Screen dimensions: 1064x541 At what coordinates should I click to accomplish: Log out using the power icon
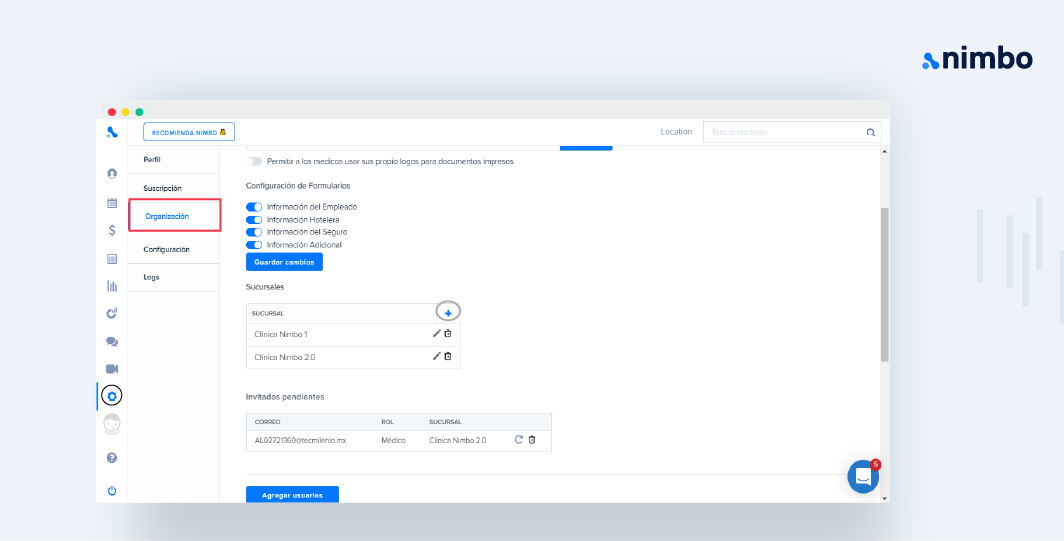(112, 490)
